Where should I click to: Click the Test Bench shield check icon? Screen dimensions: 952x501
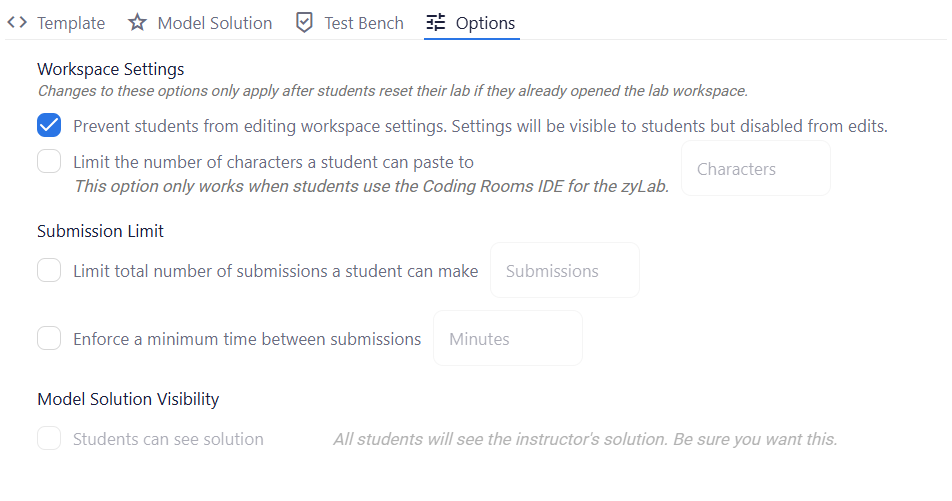tap(304, 22)
